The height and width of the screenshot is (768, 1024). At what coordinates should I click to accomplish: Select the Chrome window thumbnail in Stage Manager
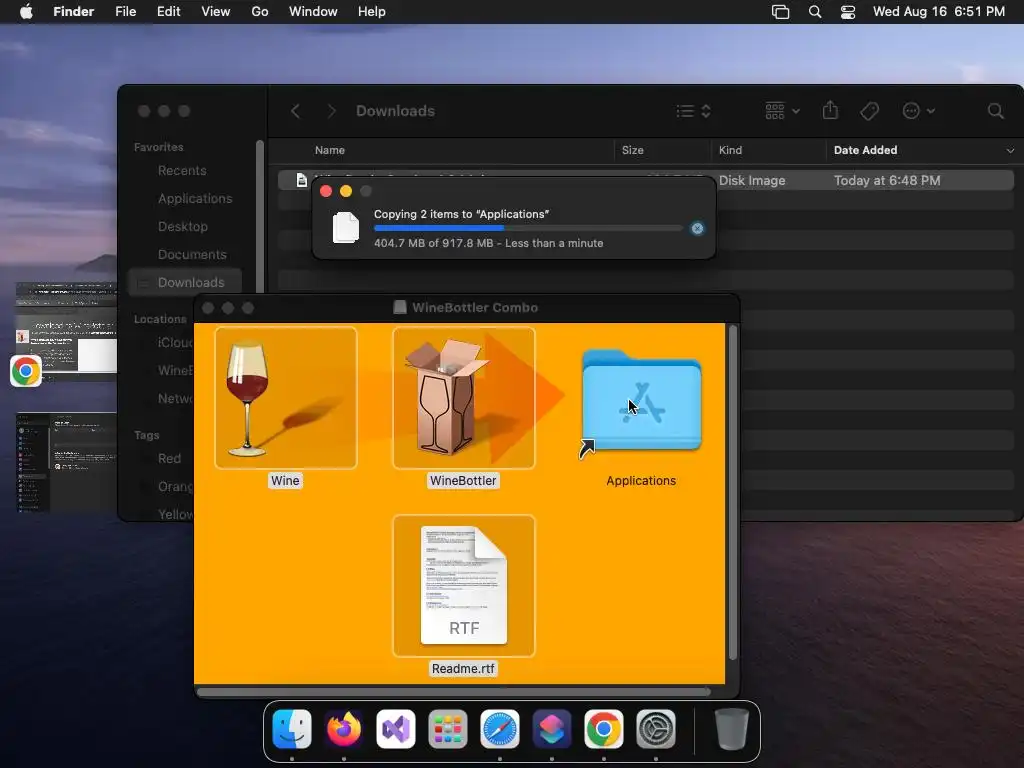point(65,333)
